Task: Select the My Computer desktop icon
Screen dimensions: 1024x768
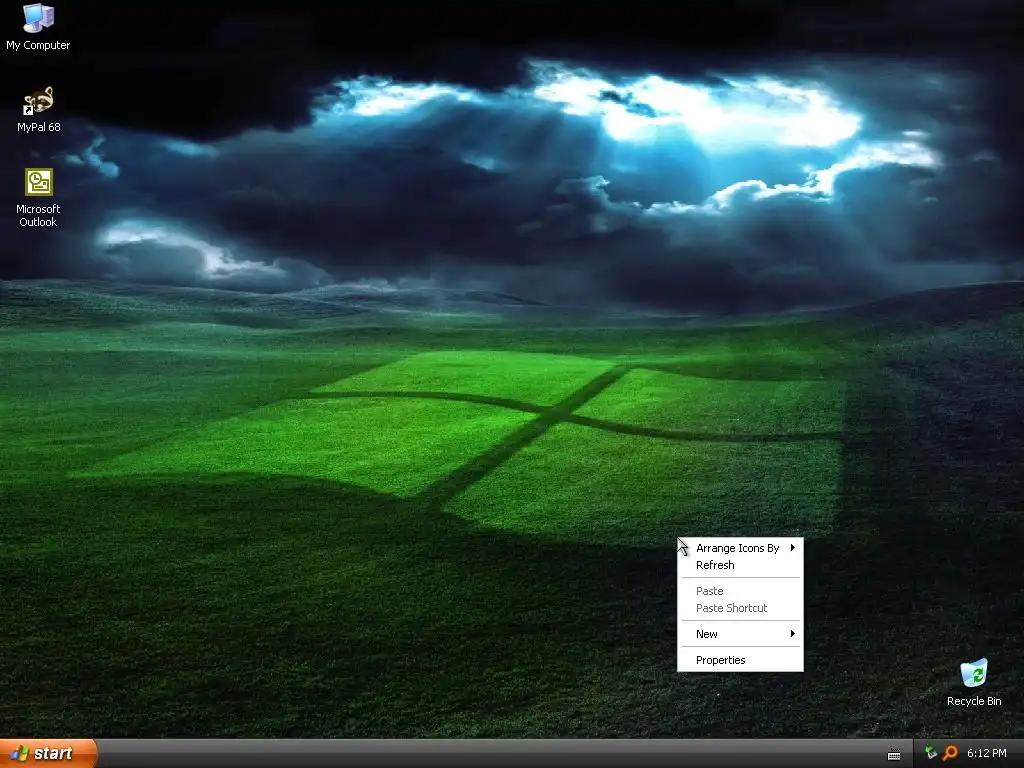Action: coord(38,26)
